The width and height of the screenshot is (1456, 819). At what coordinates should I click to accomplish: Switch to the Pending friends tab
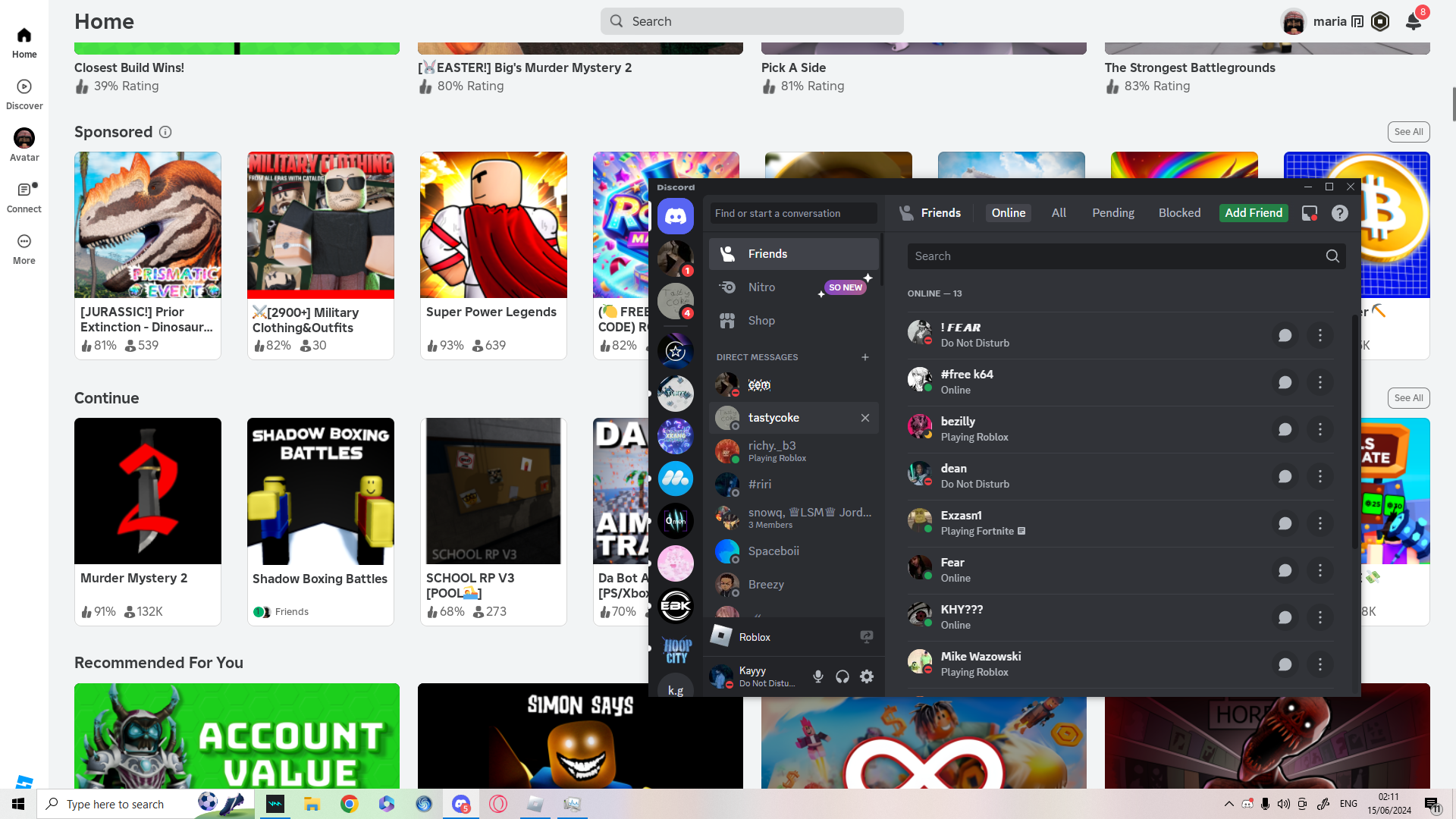(x=1112, y=213)
